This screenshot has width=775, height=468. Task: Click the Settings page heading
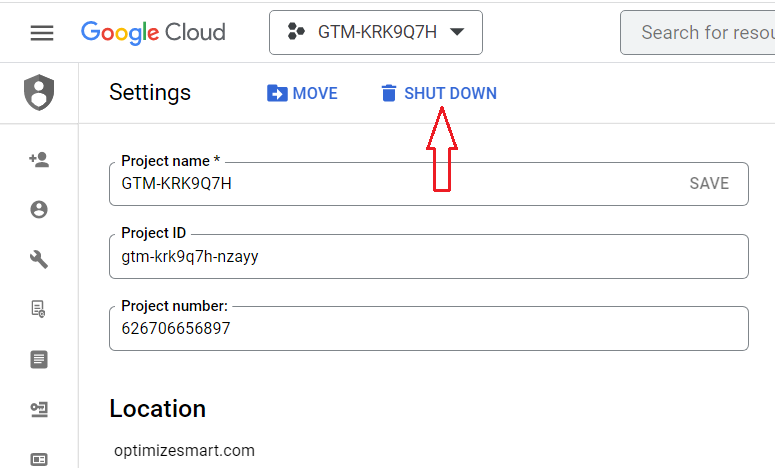(x=150, y=93)
